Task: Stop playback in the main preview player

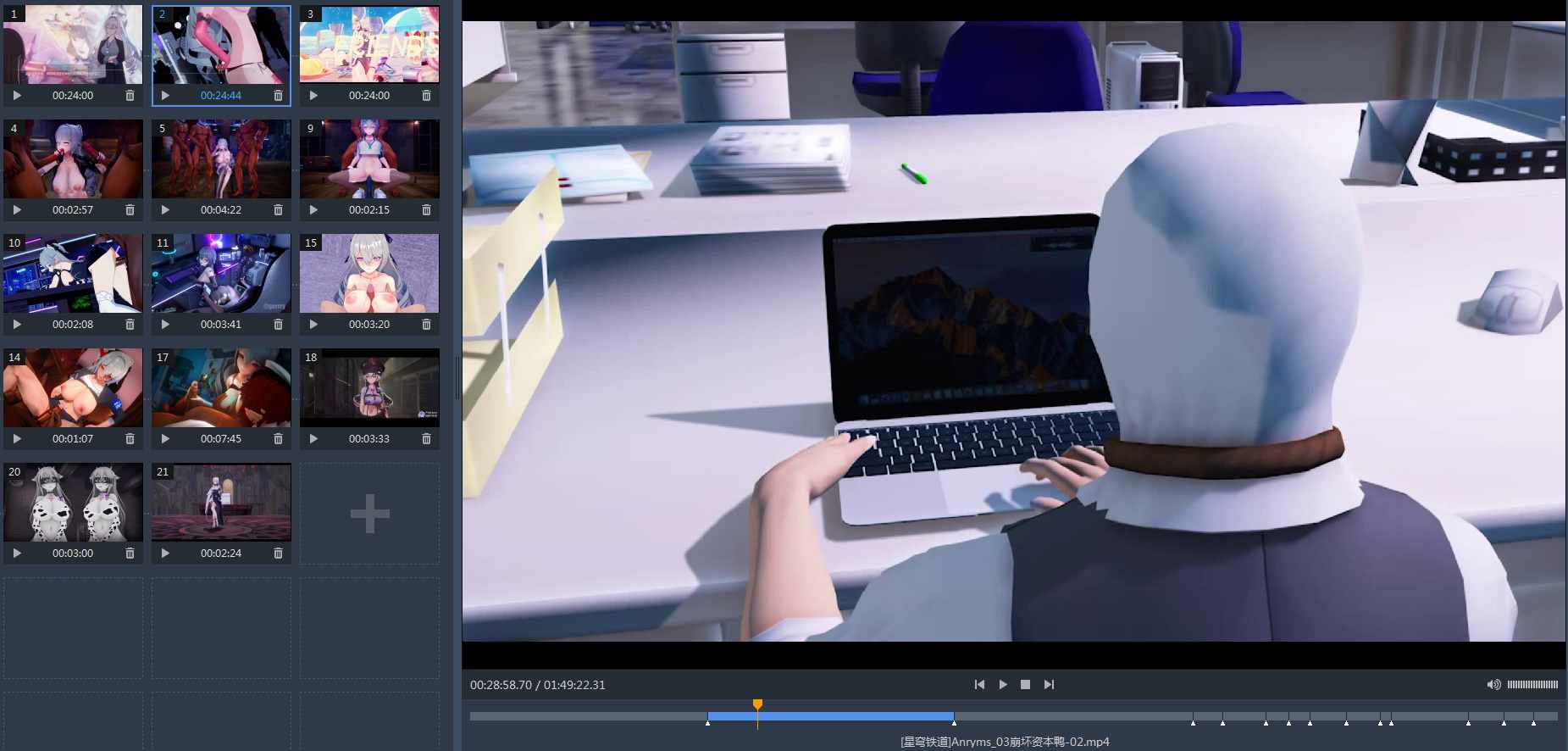Action: tap(1025, 685)
